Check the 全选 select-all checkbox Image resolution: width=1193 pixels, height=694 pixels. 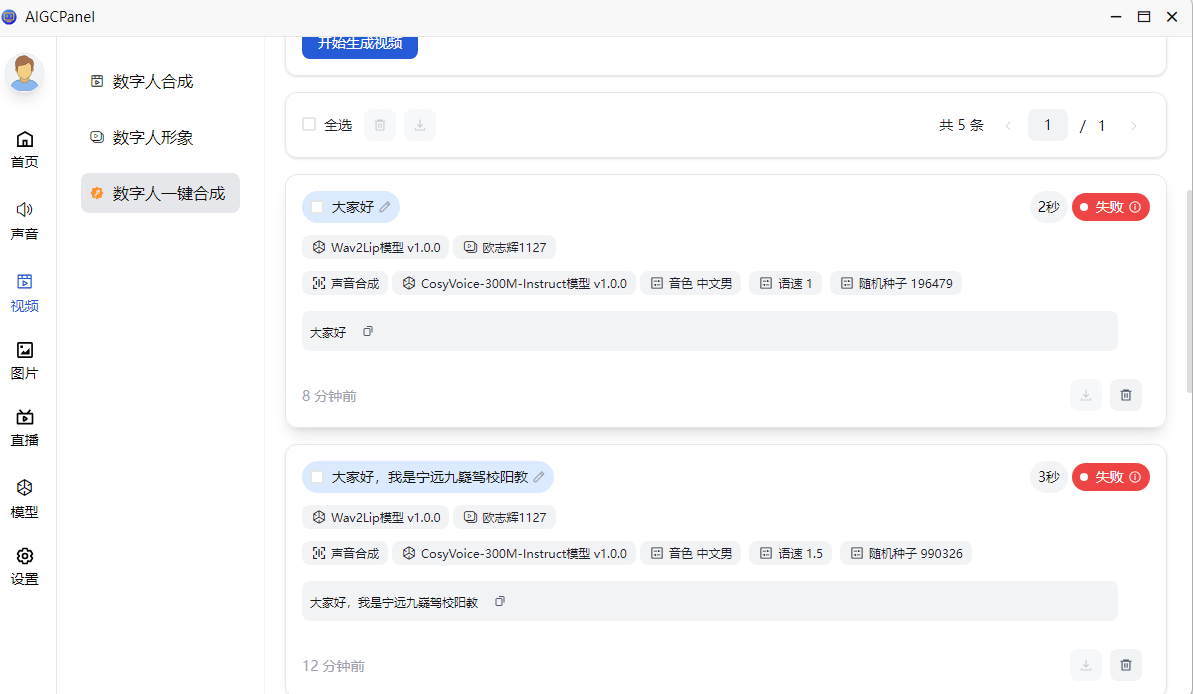(x=309, y=125)
